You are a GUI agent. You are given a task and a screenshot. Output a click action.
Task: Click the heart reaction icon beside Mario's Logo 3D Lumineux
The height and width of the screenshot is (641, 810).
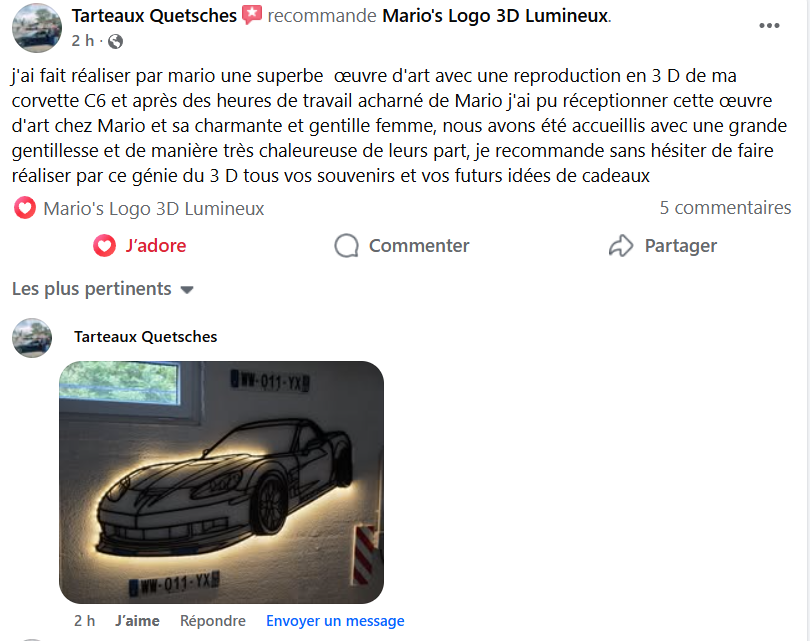click(x=25, y=208)
